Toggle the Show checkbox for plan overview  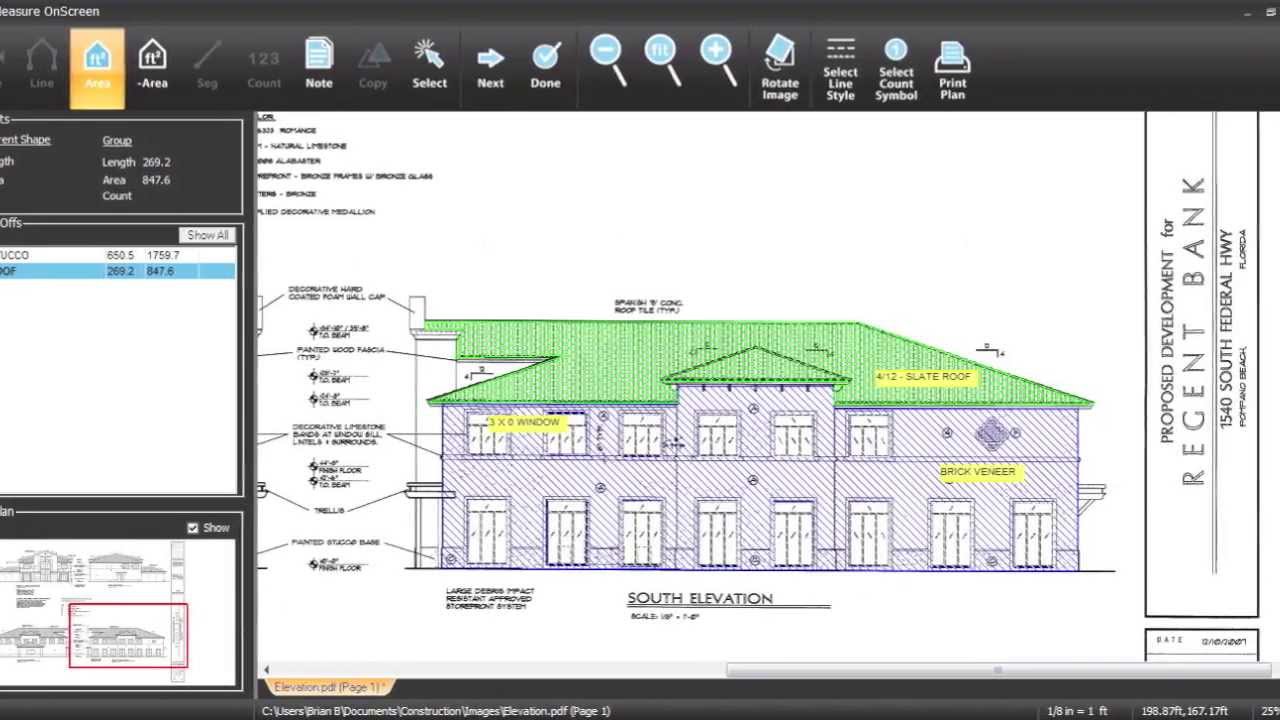(x=193, y=528)
